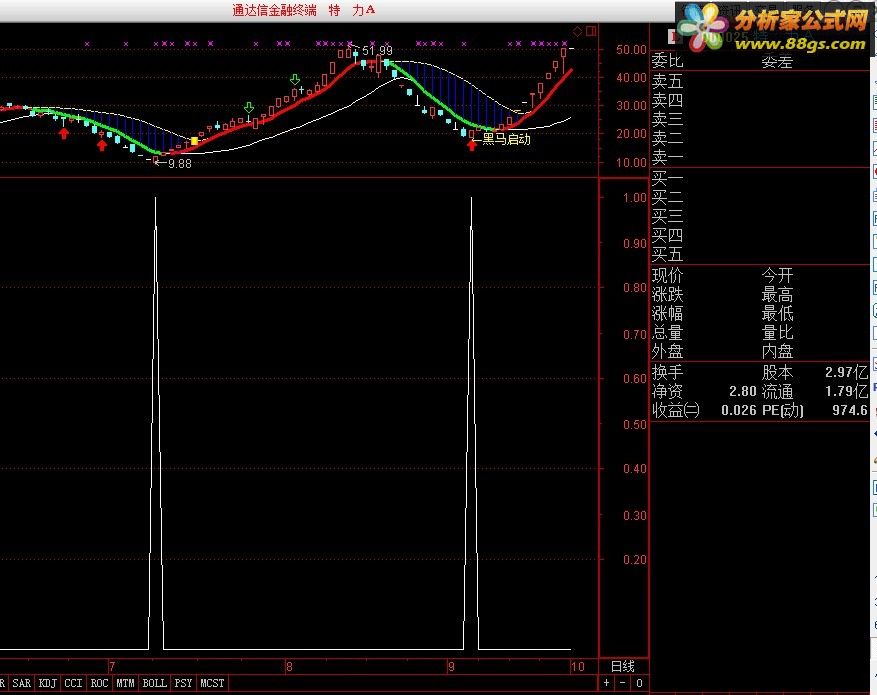Click the 卖三 order row
The height and width of the screenshot is (695, 877).
[x=760, y=119]
